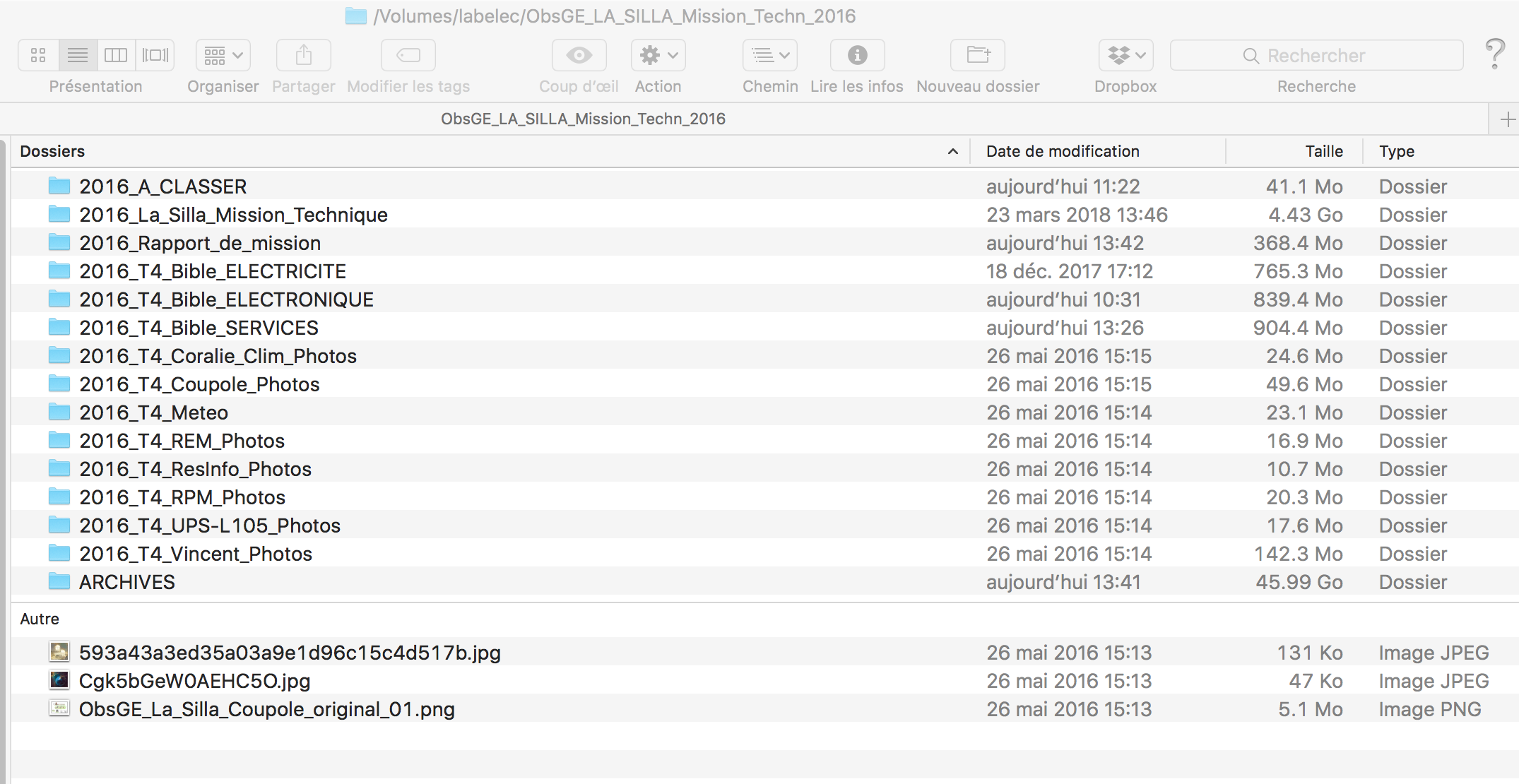Switch to column view presentation

tap(116, 55)
